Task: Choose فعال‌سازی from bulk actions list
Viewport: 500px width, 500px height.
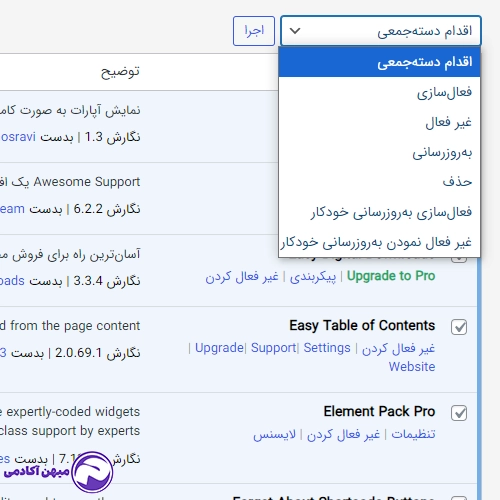Action: click(379, 92)
